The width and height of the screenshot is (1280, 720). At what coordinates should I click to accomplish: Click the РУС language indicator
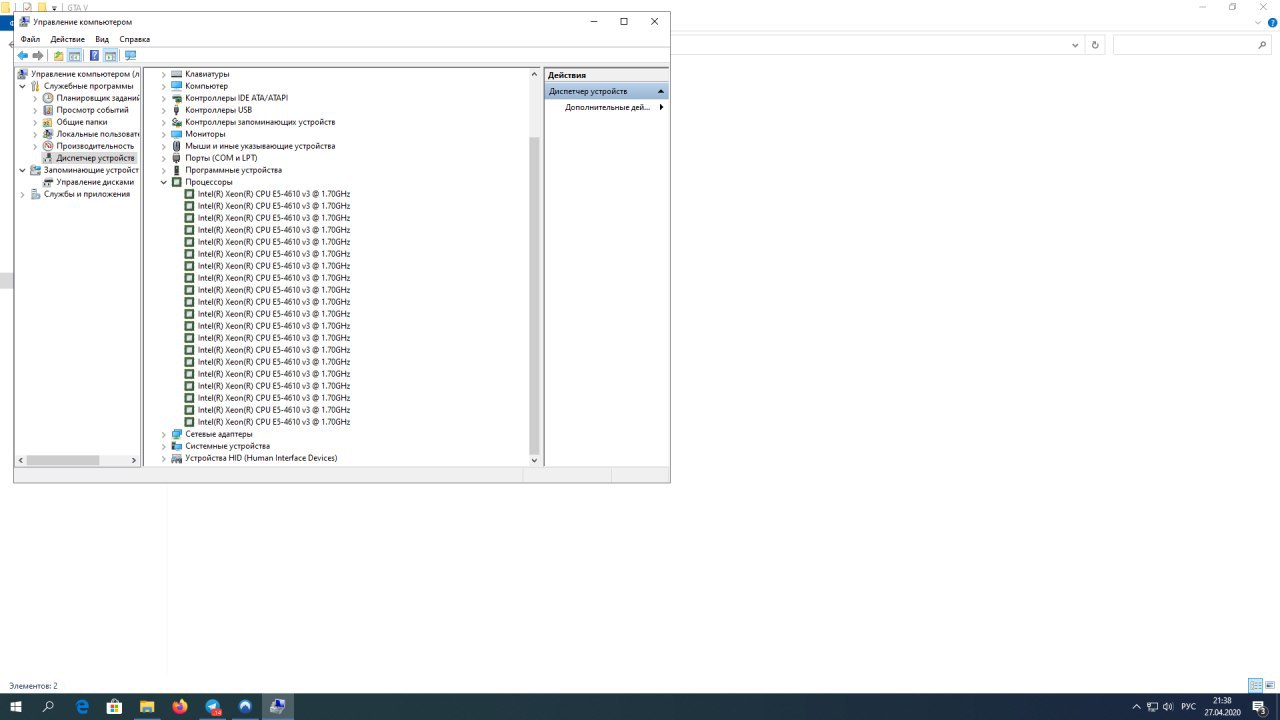point(1189,706)
